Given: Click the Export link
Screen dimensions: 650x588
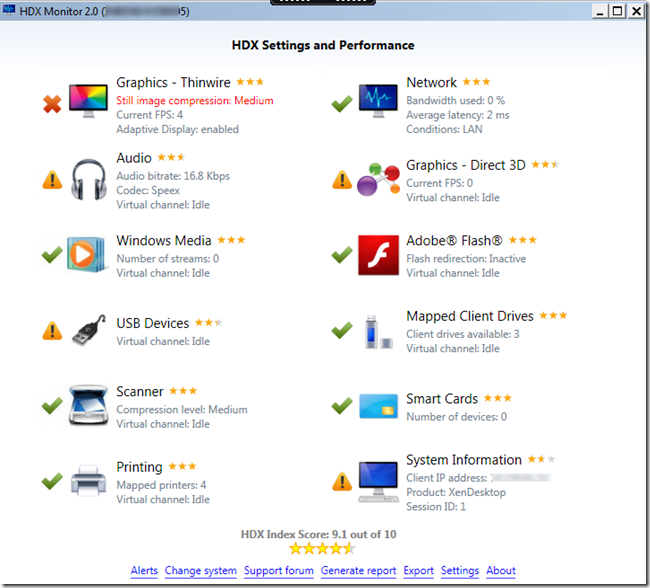Looking at the screenshot, I should point(419,571).
